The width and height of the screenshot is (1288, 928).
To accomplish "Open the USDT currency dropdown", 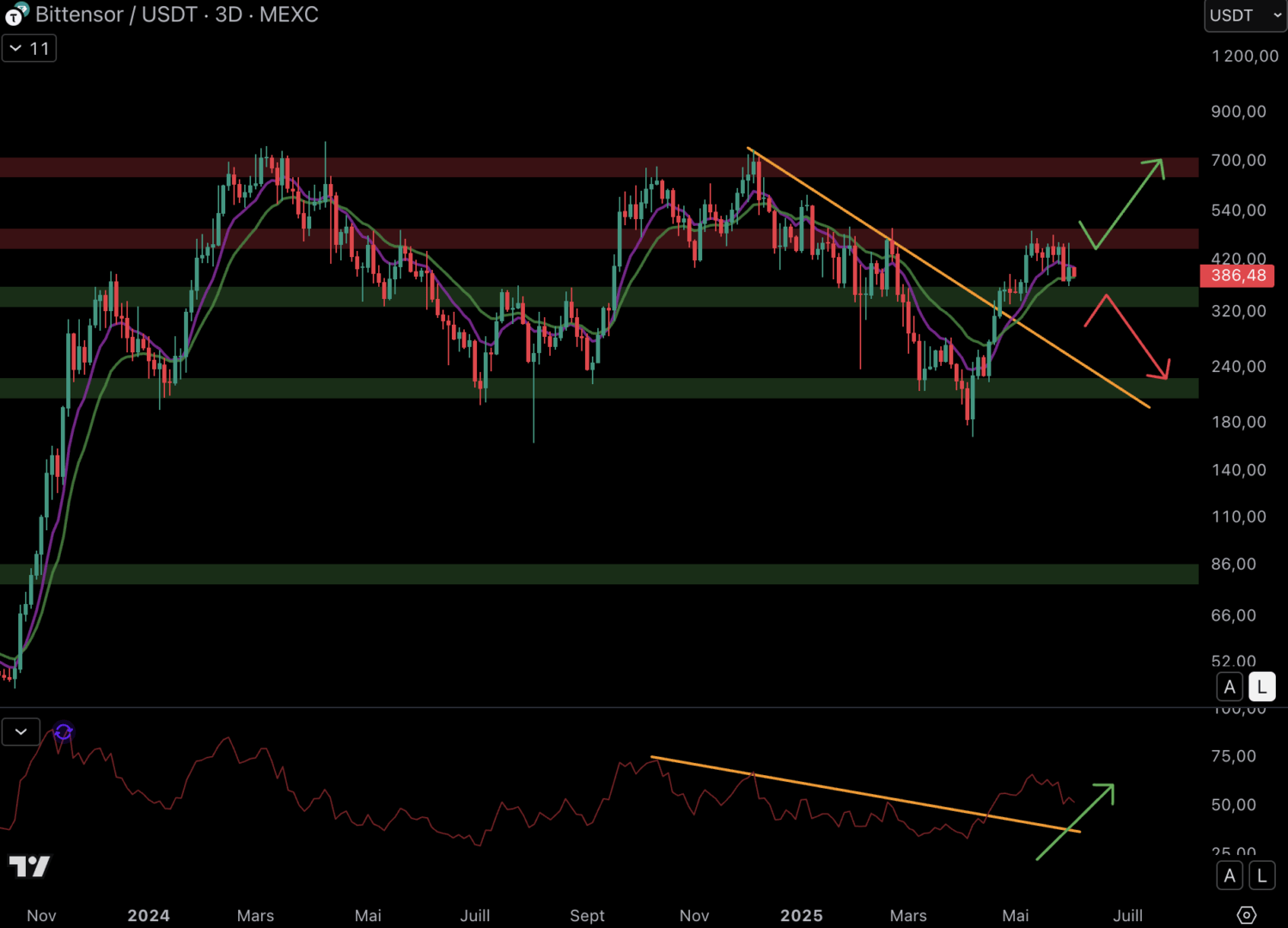I will coord(1245,15).
